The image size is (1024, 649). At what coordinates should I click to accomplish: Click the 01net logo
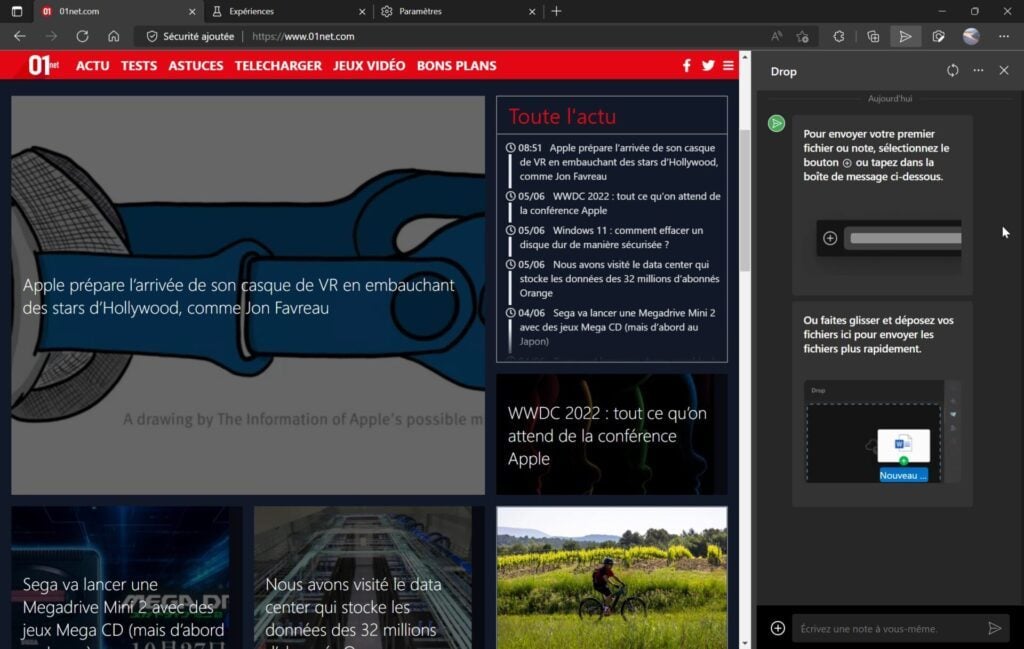point(43,65)
